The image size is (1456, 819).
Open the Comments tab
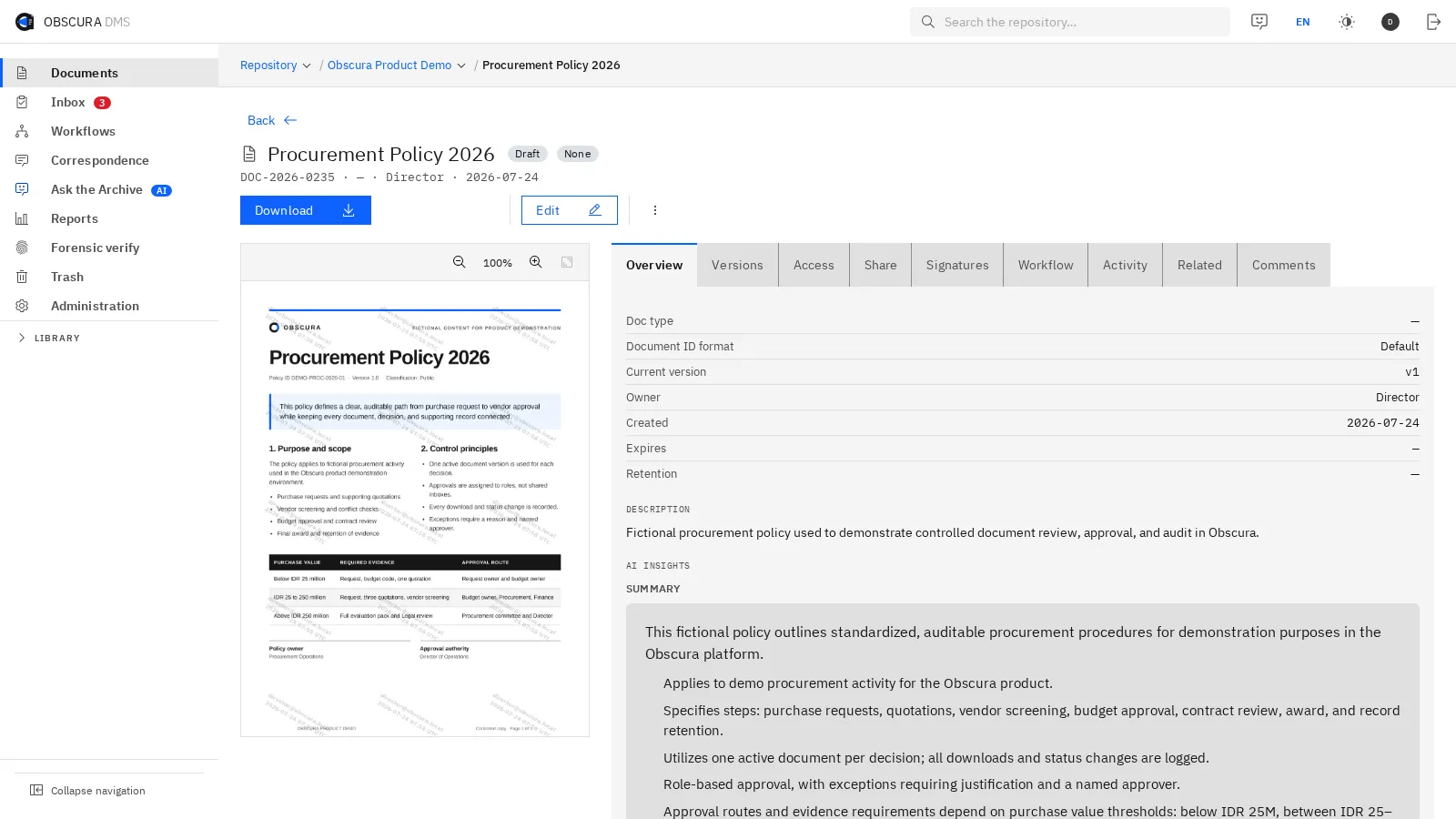click(1283, 265)
